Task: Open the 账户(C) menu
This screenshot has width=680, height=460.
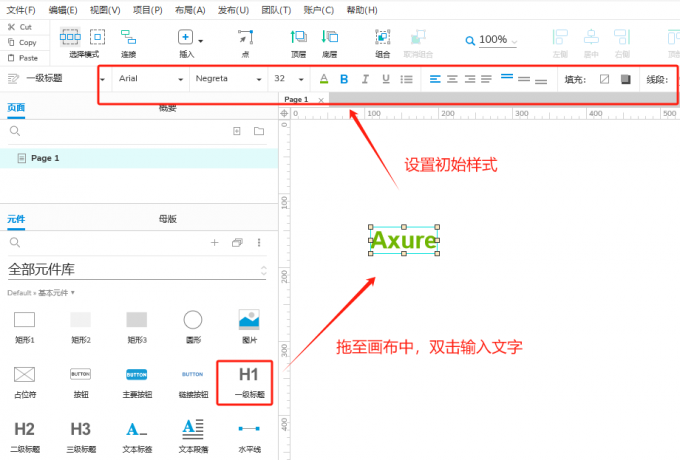Action: click(319, 10)
